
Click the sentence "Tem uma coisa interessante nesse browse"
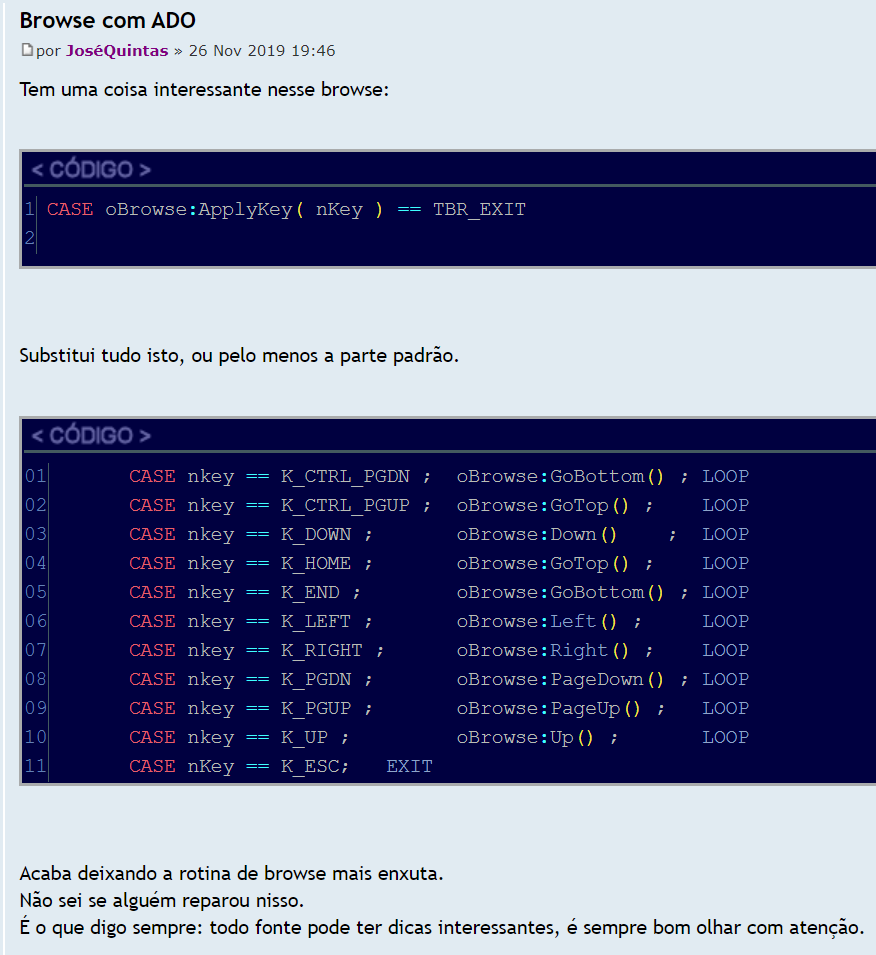point(204,90)
